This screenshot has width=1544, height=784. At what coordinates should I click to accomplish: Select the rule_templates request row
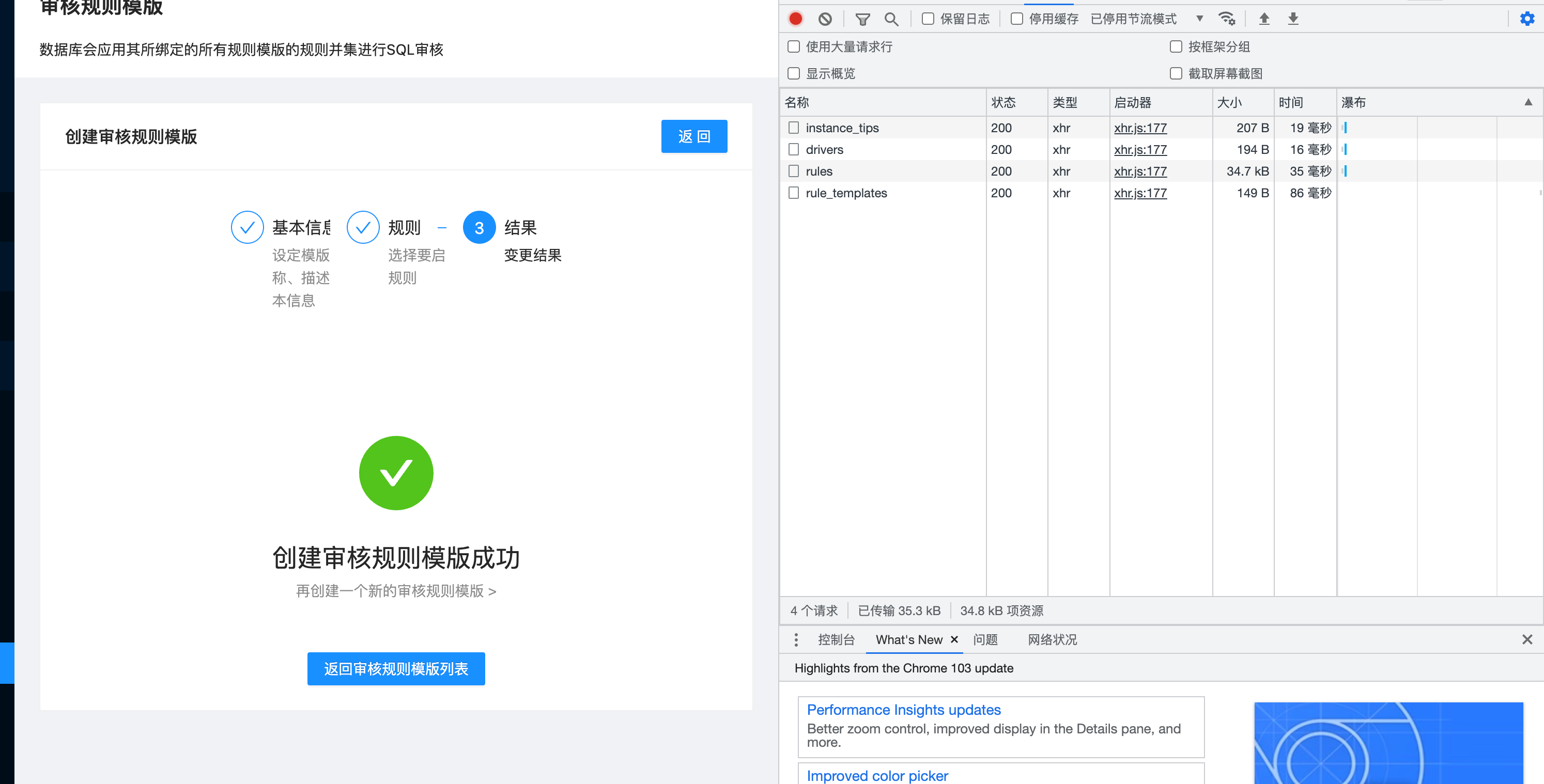846,193
